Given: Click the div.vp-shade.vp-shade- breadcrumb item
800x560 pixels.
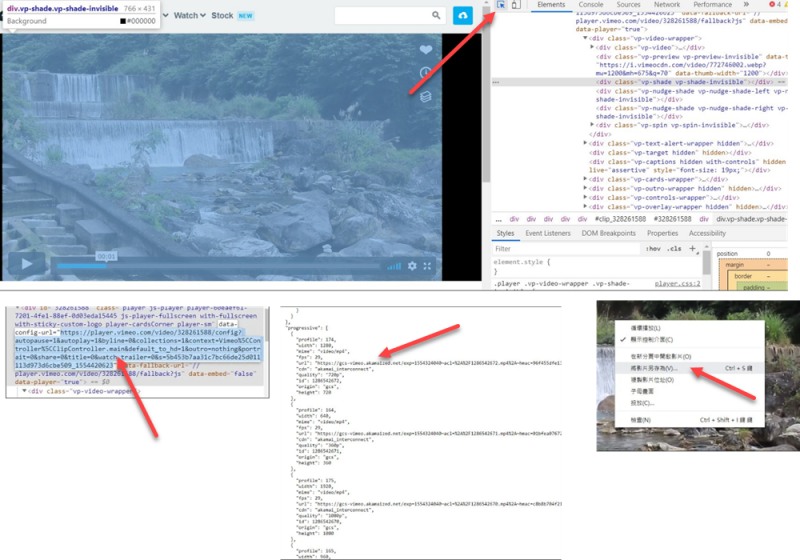Looking at the screenshot, I should [x=751, y=219].
